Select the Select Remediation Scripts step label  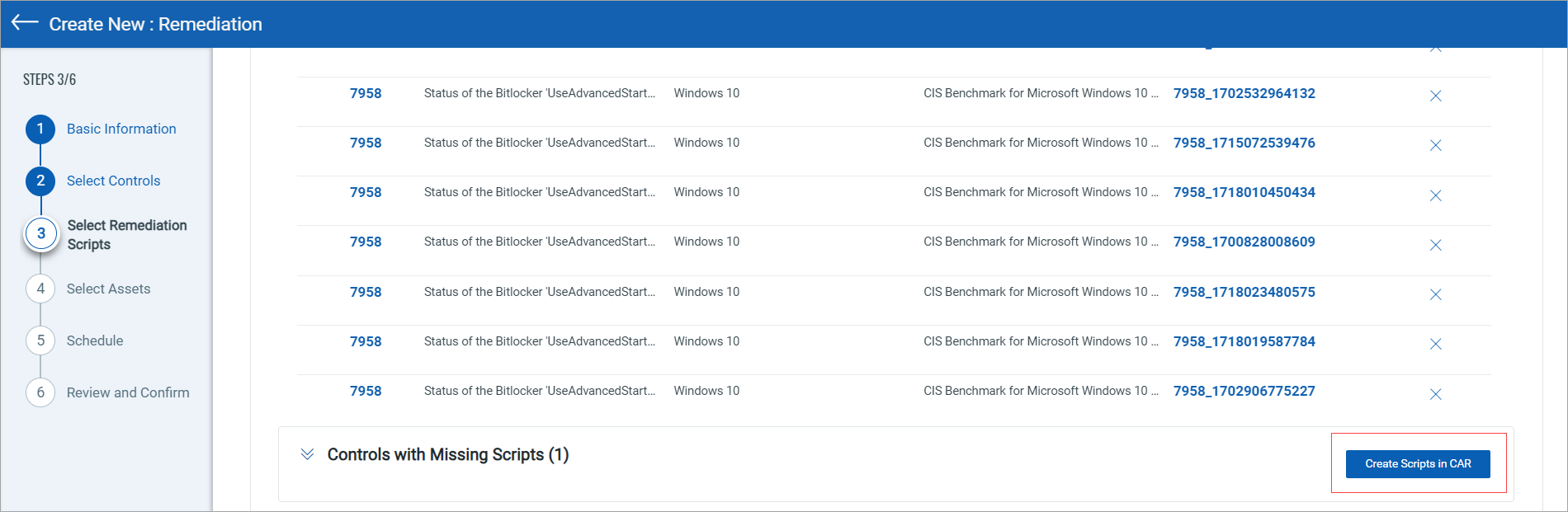tap(125, 234)
